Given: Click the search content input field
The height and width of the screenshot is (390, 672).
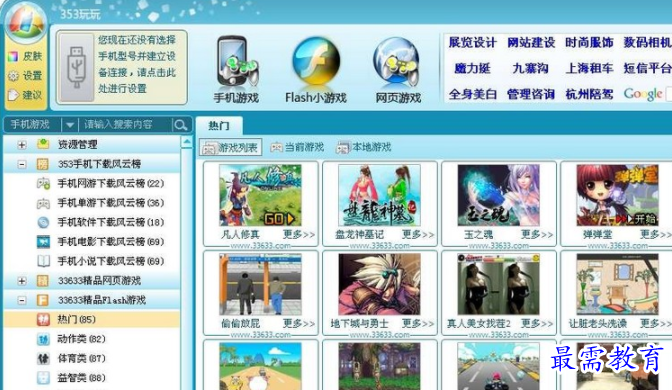Looking at the screenshot, I should tap(126, 125).
